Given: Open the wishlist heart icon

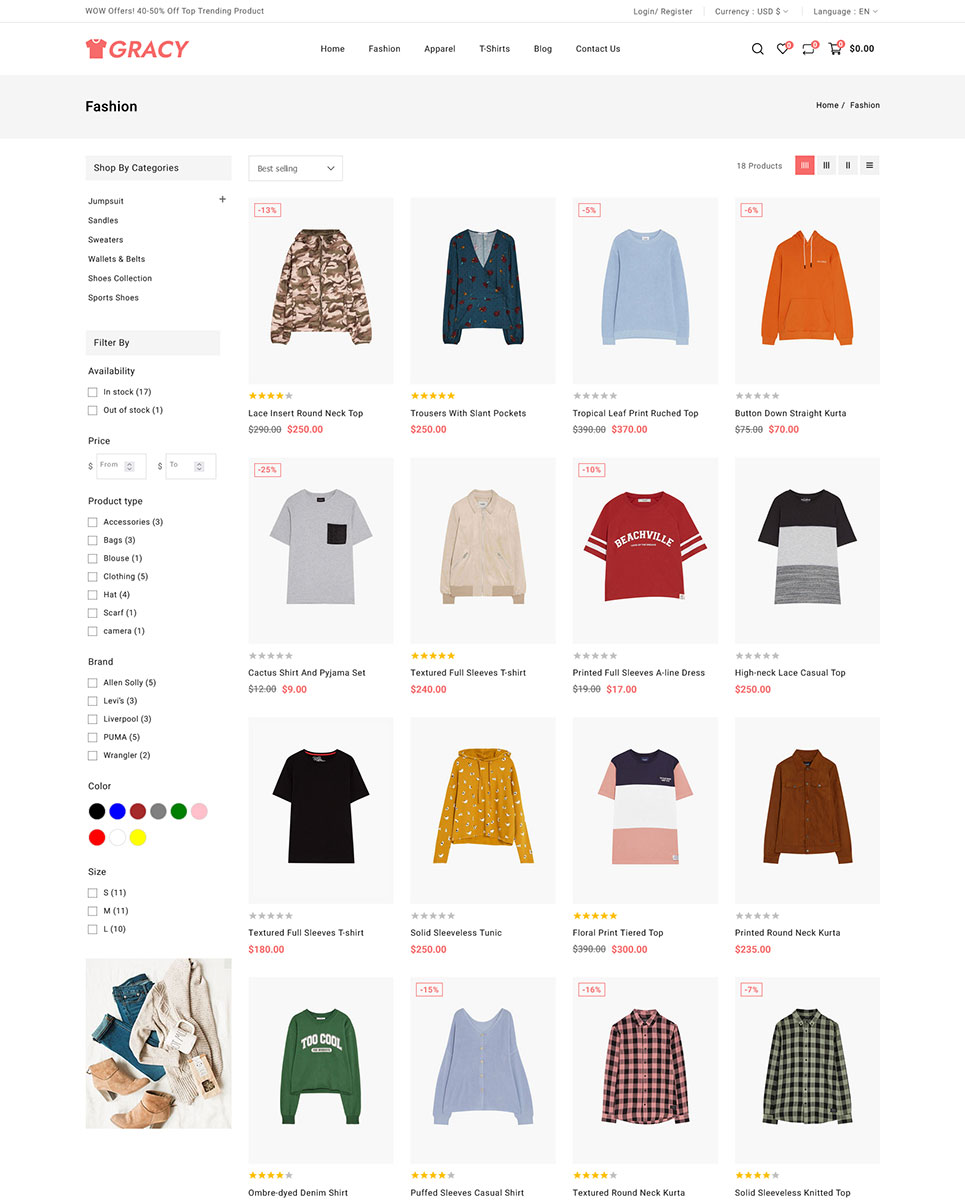Looking at the screenshot, I should pos(783,49).
